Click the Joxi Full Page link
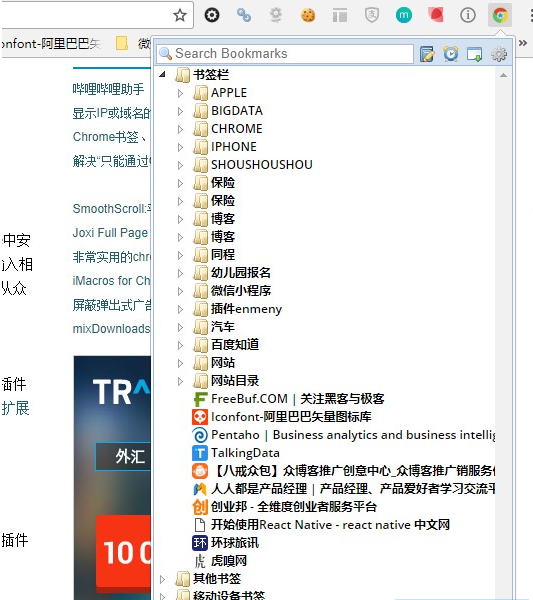Viewport: 533px width, 600px height. (110, 233)
